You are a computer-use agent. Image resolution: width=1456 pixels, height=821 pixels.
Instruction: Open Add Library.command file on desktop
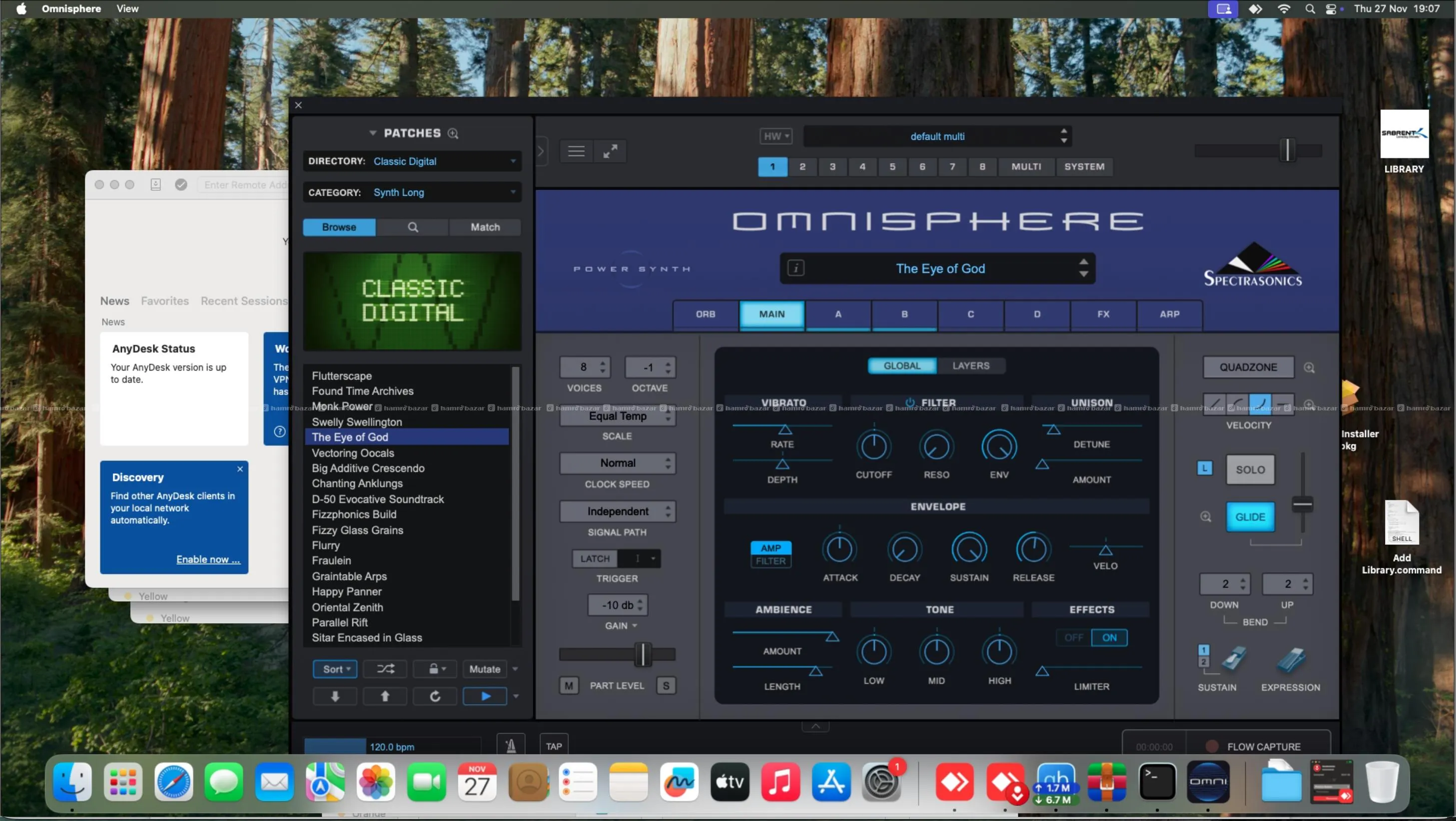click(1402, 538)
